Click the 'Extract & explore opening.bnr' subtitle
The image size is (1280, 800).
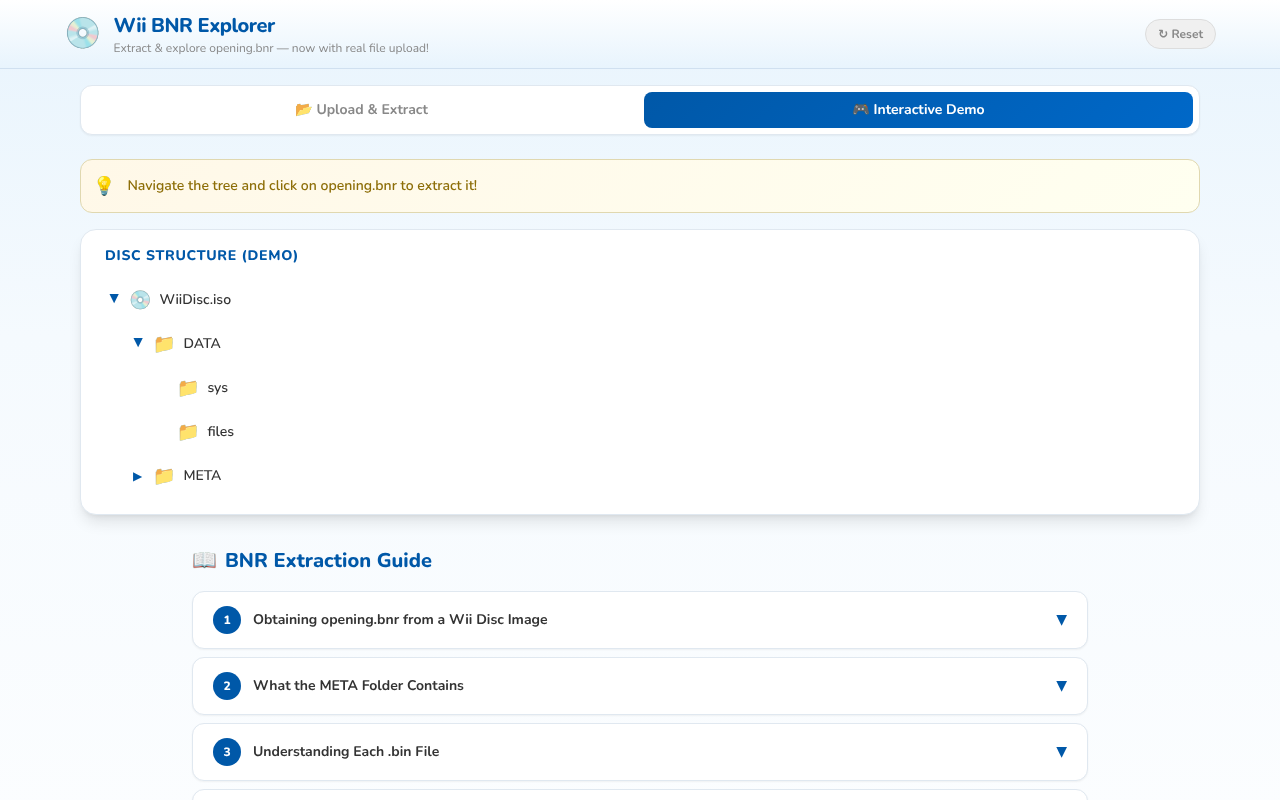(271, 48)
